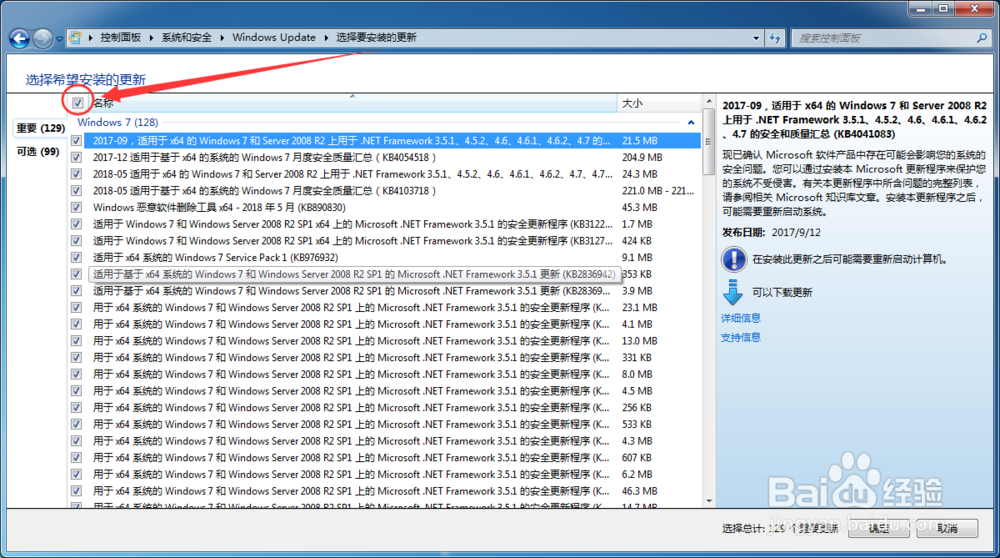The image size is (1000, 558).
Task: Uncheck the KB4054518 monthly rollup checkbox
Action: click(77, 157)
